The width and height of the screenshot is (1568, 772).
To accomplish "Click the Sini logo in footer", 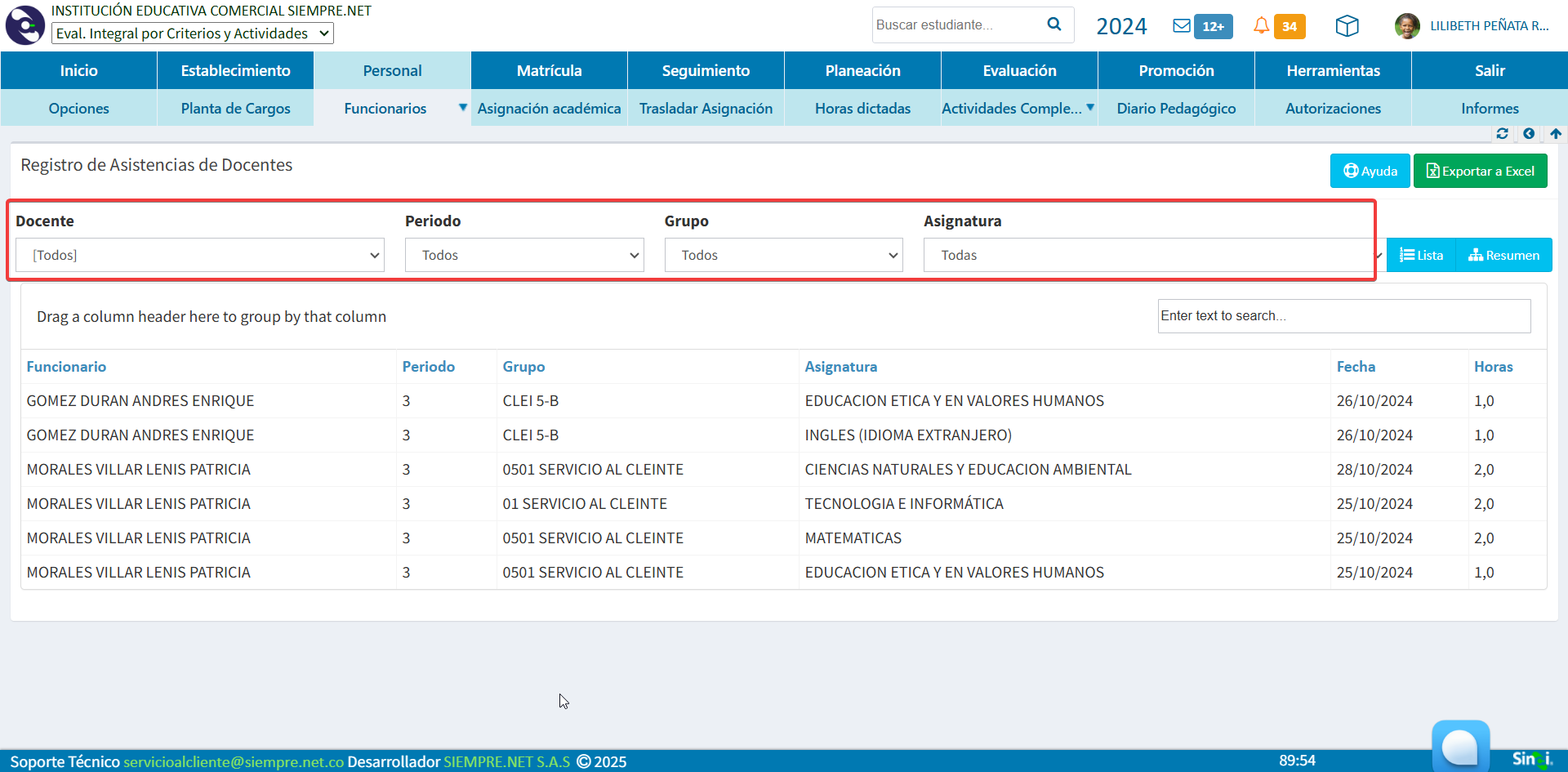I will (1532, 759).
